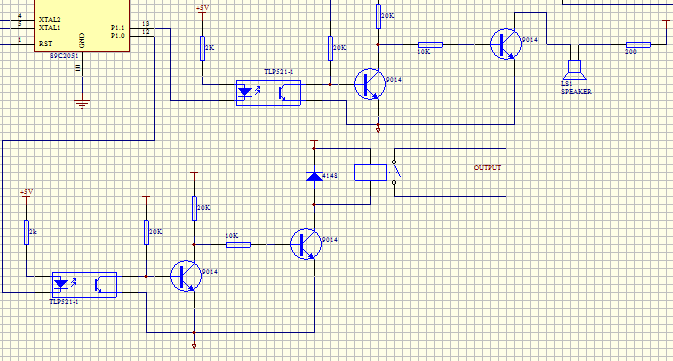Select the 9014 transistor below the 4148 diode

[x=306, y=244]
